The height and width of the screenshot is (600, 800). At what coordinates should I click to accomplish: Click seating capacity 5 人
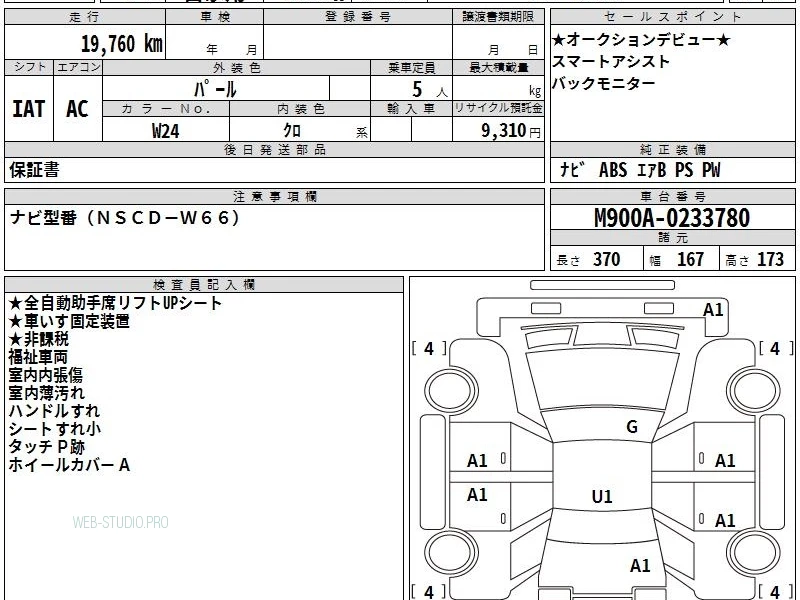click(430, 90)
